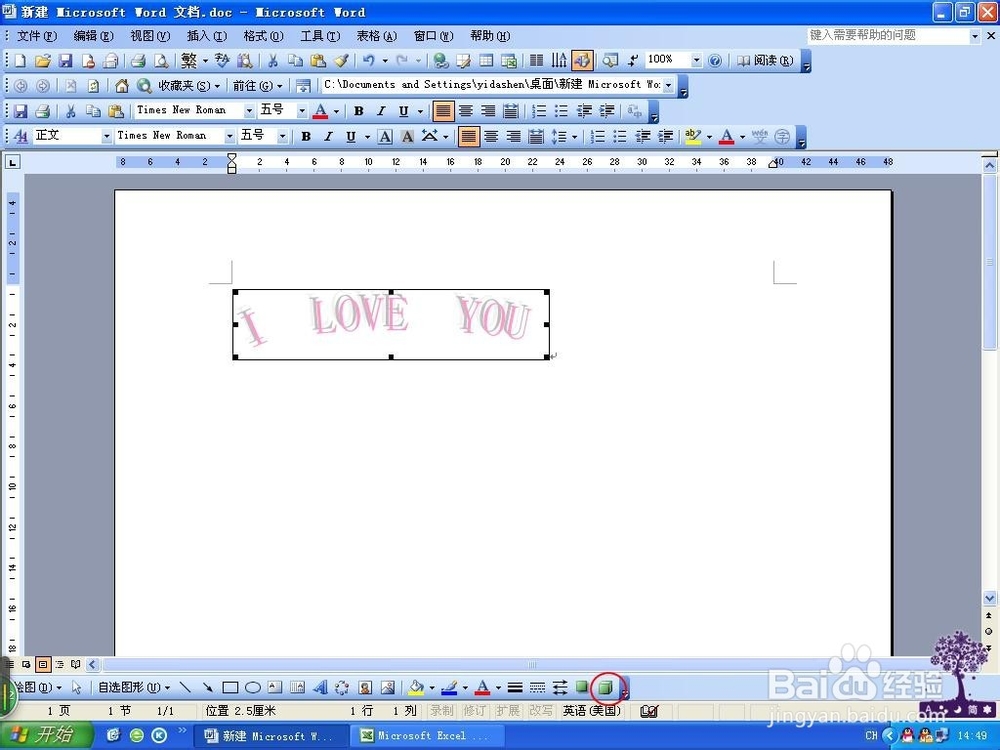Viewport: 1000px width, 750px height.
Task: Open print preview with the magnifier page icon
Action: [x=161, y=61]
